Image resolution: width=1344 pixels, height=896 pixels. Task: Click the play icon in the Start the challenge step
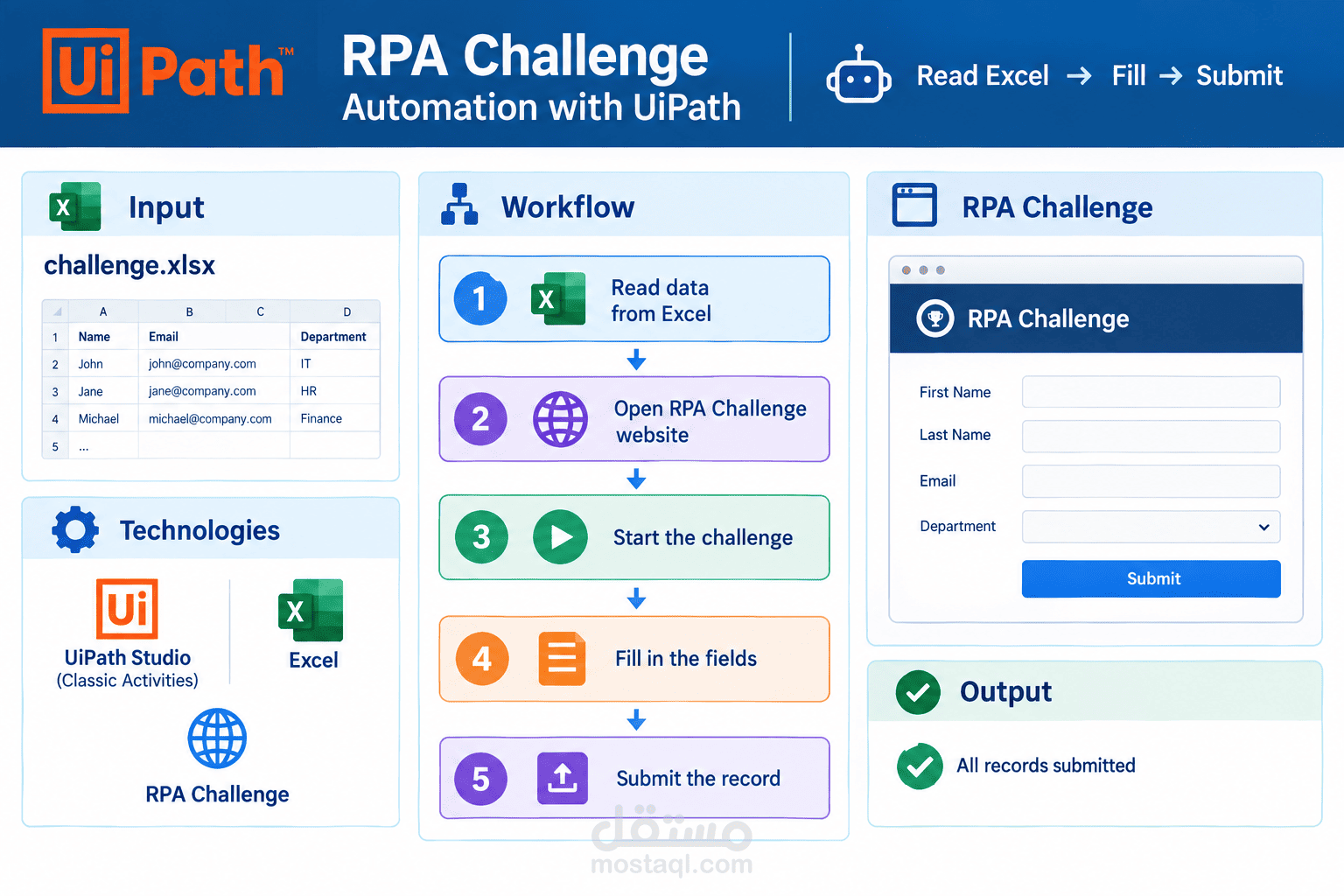[560, 537]
